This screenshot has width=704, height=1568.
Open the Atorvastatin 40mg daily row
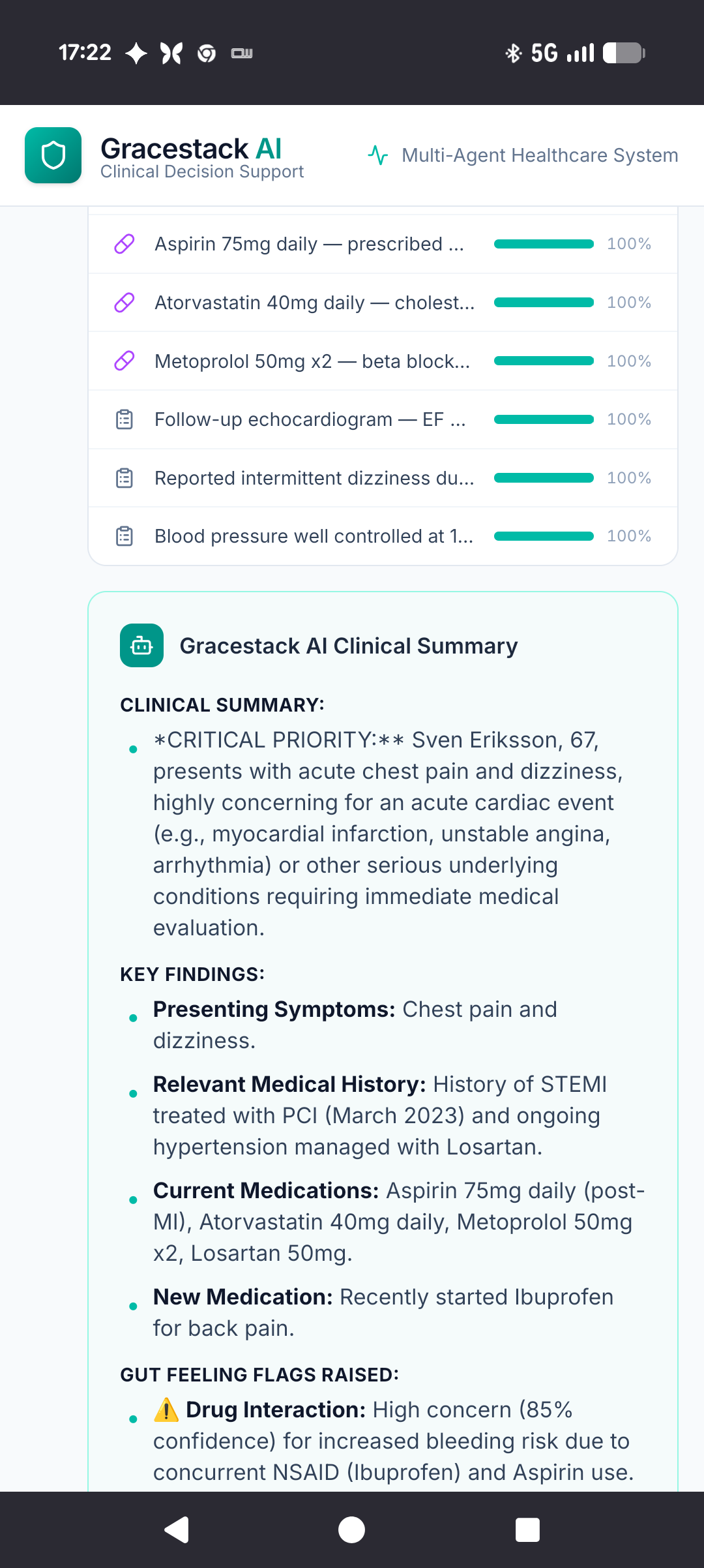314,303
